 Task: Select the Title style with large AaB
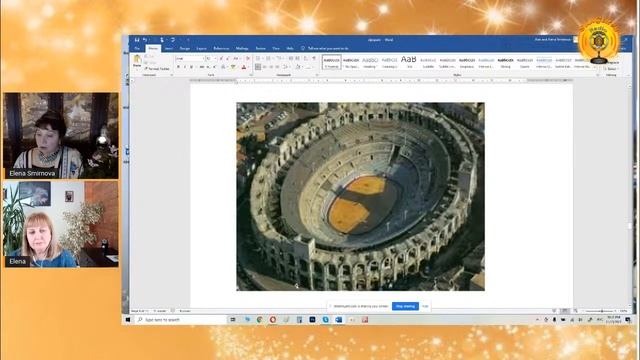click(409, 62)
